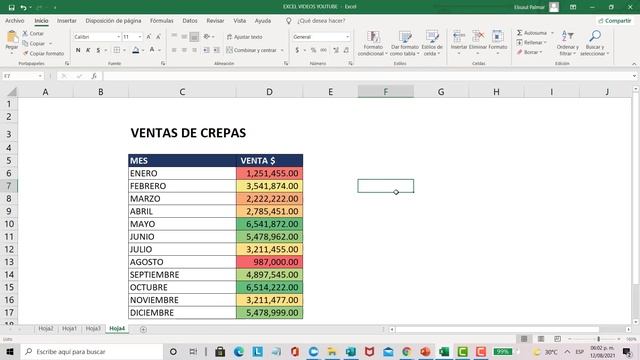Apply currency dollar format icon
The width and height of the screenshot is (640, 360).
click(x=297, y=50)
